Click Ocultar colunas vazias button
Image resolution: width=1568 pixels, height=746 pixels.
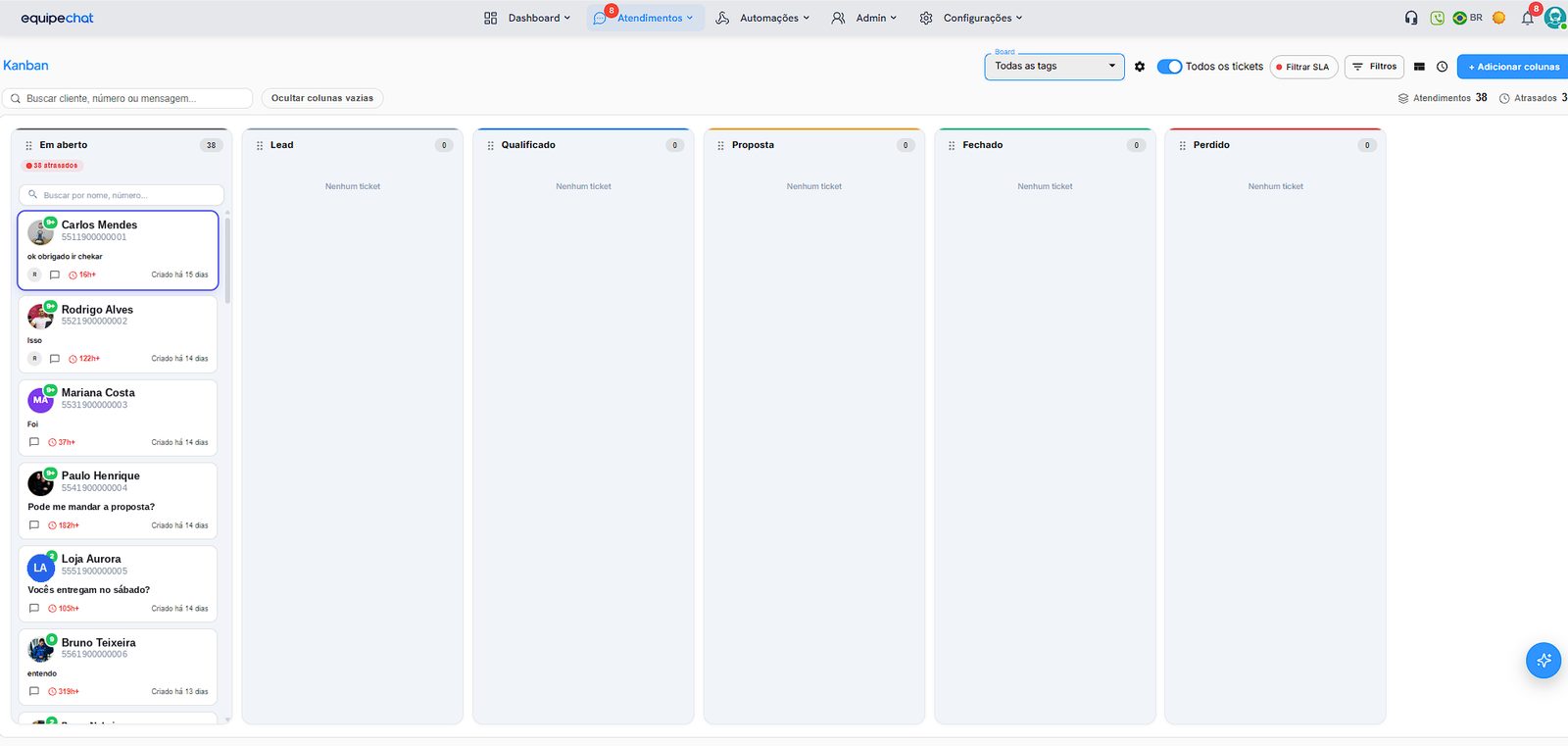pos(322,98)
